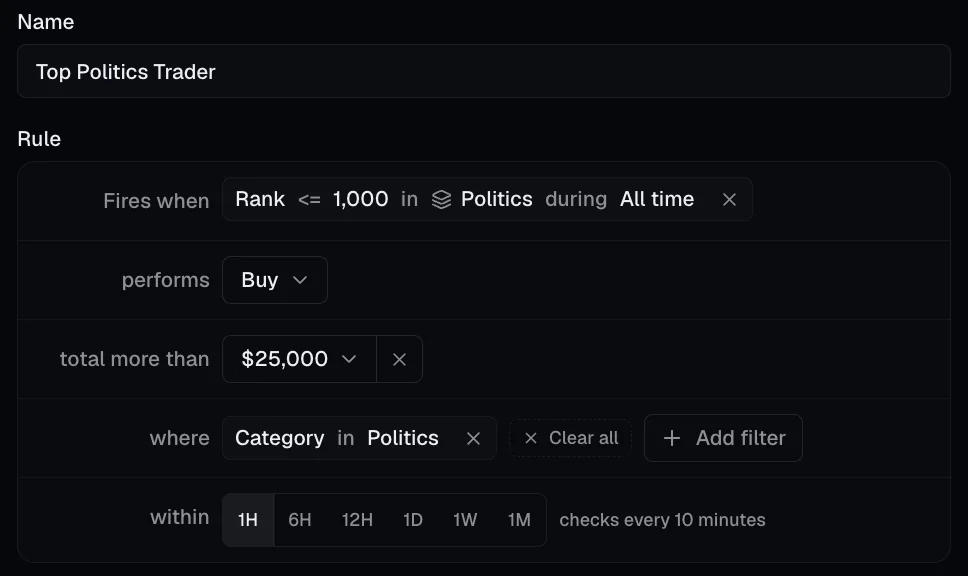Edit the Name field 'Top Politics Trader'
968x576 pixels.
pyautogui.click(x=483, y=71)
